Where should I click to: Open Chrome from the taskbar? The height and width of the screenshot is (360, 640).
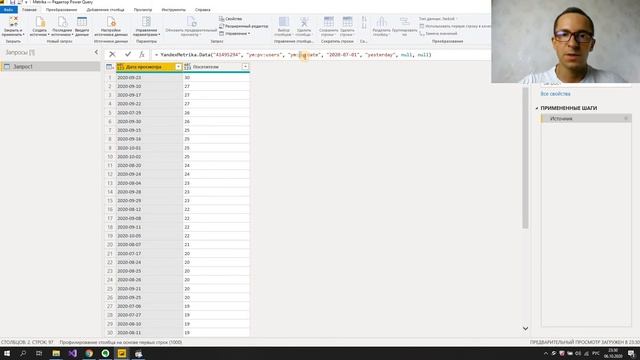[x=89, y=353]
